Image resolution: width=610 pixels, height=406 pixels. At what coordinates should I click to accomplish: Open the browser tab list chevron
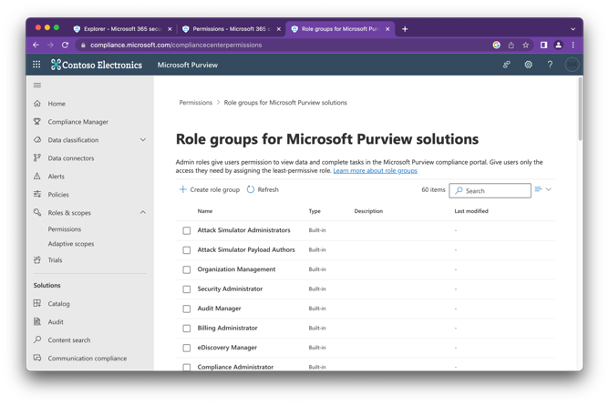pos(573,29)
